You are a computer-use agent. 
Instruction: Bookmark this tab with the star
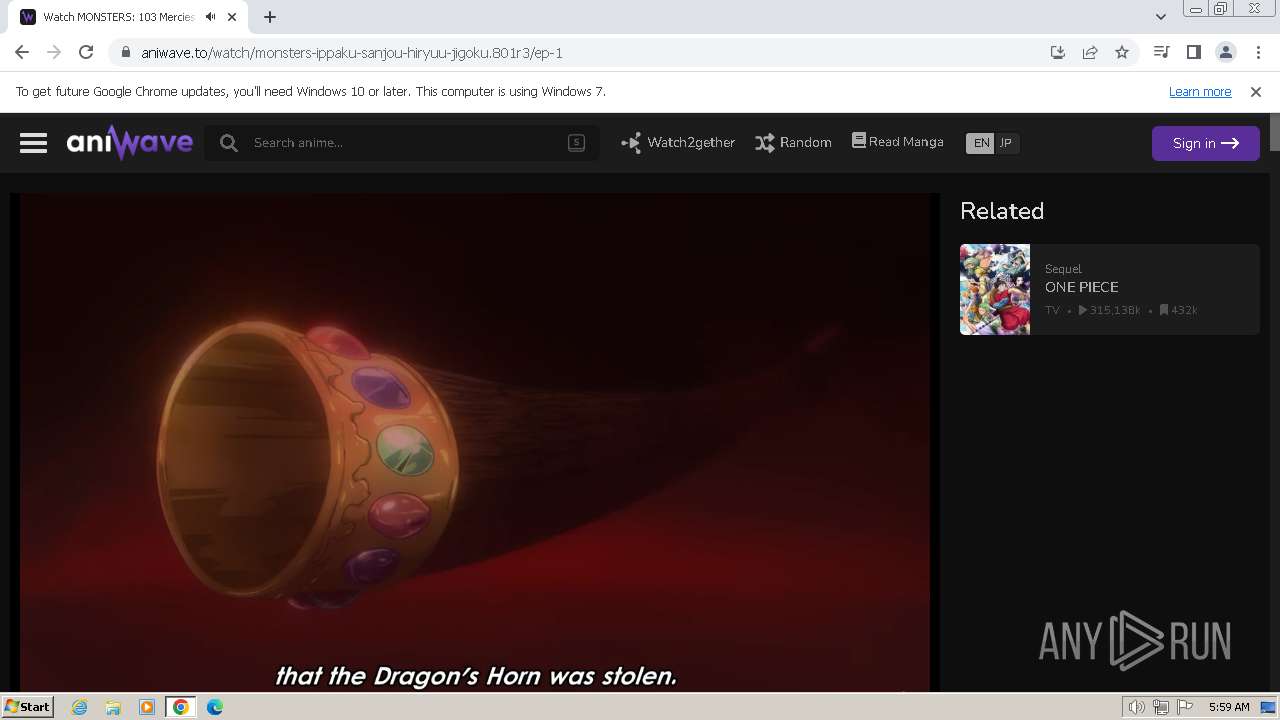[x=1122, y=53]
